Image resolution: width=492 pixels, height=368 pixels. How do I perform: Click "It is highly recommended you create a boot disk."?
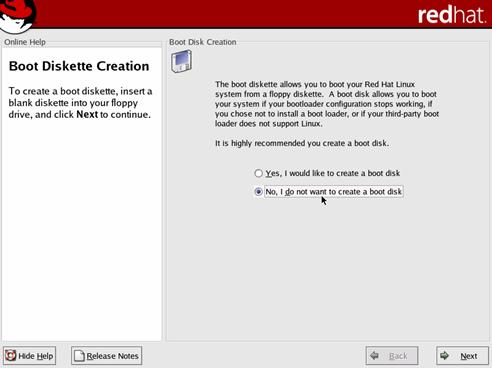coord(302,143)
